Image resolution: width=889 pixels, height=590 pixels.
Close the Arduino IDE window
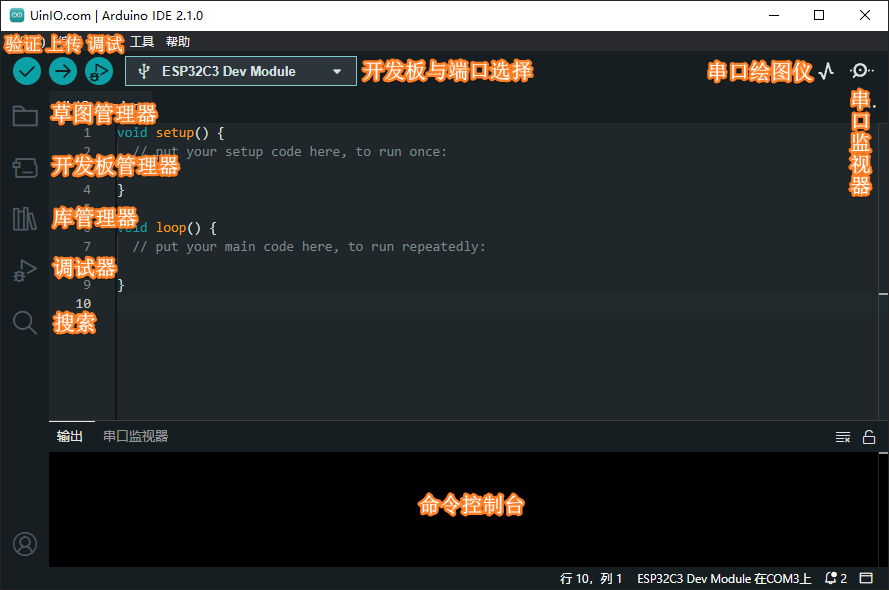[865, 15]
